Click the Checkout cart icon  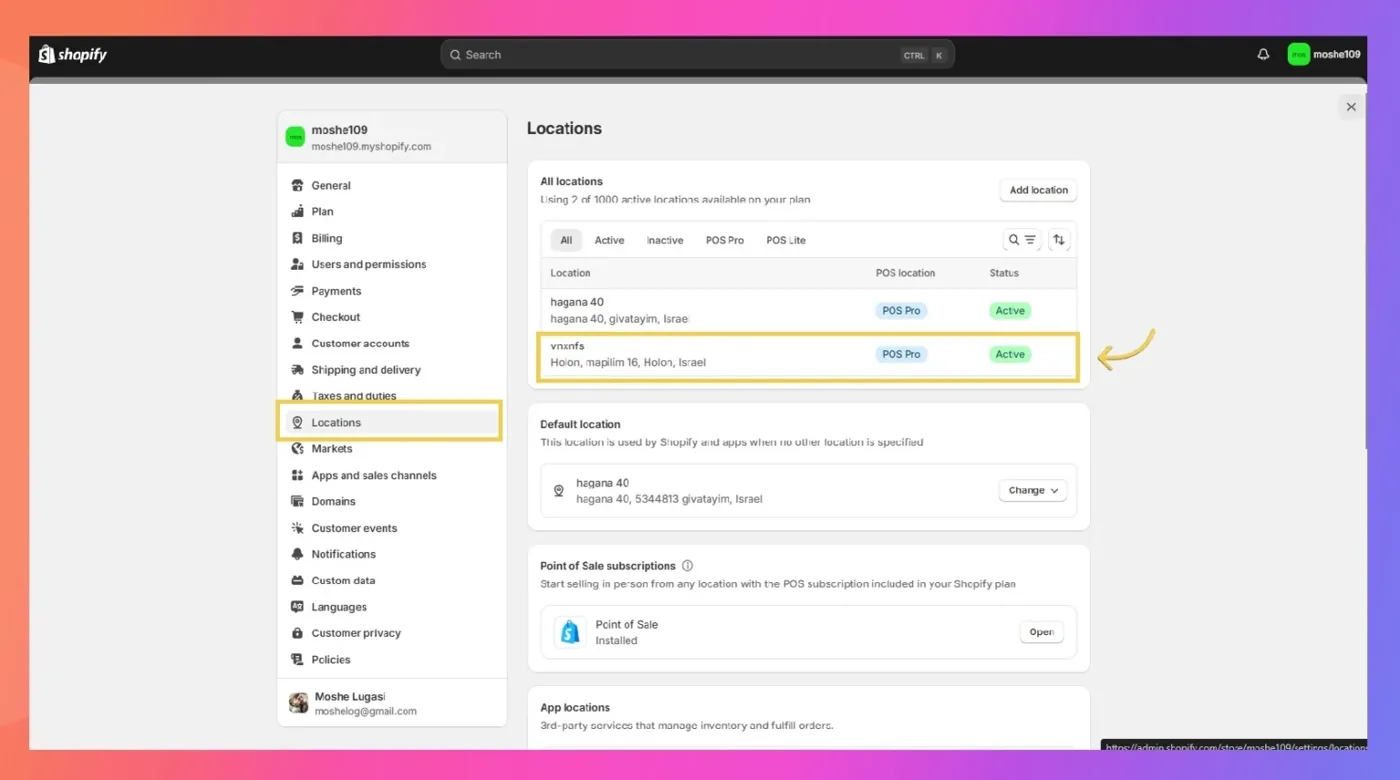297,317
